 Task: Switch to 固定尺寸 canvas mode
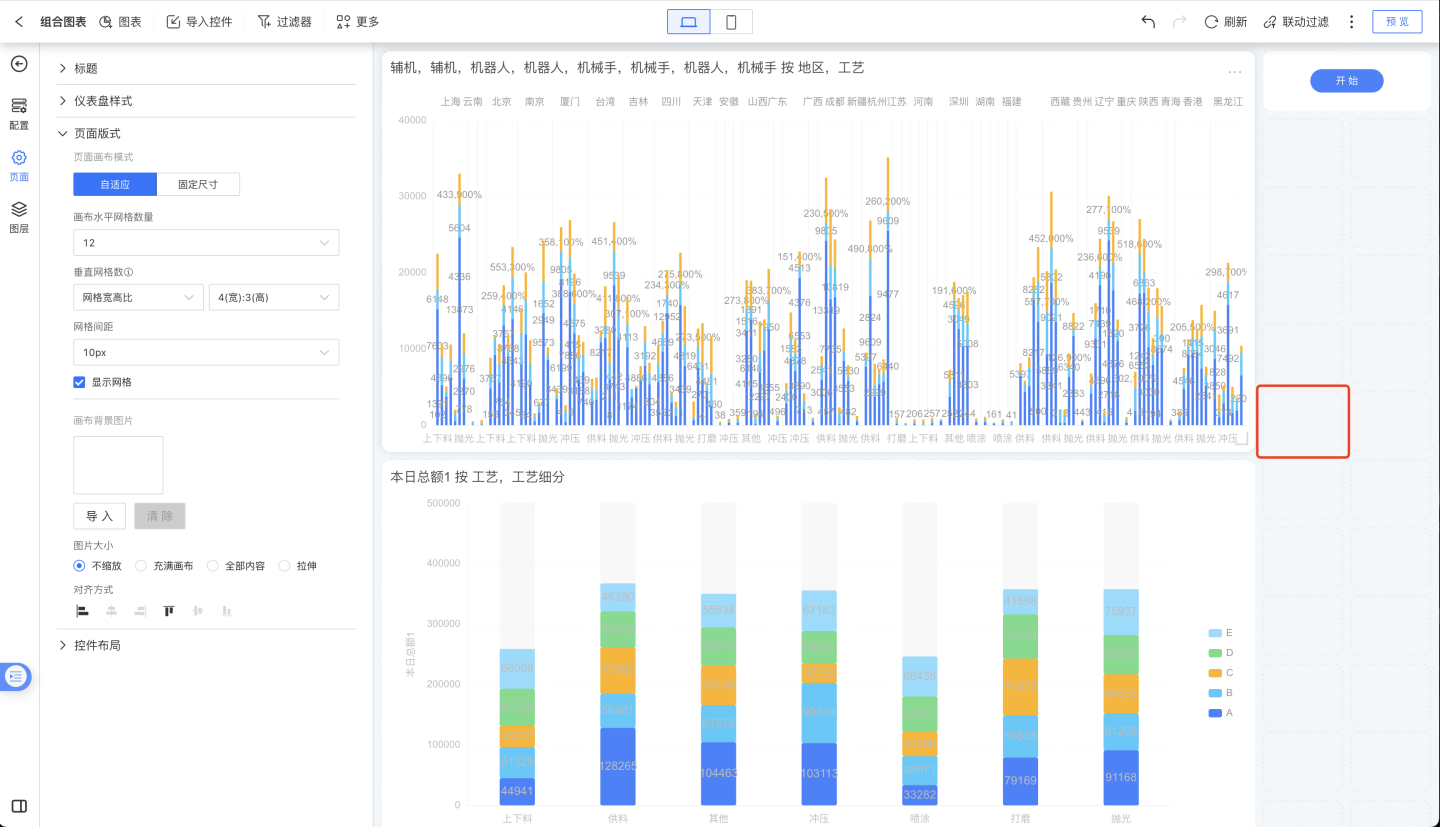(x=198, y=185)
